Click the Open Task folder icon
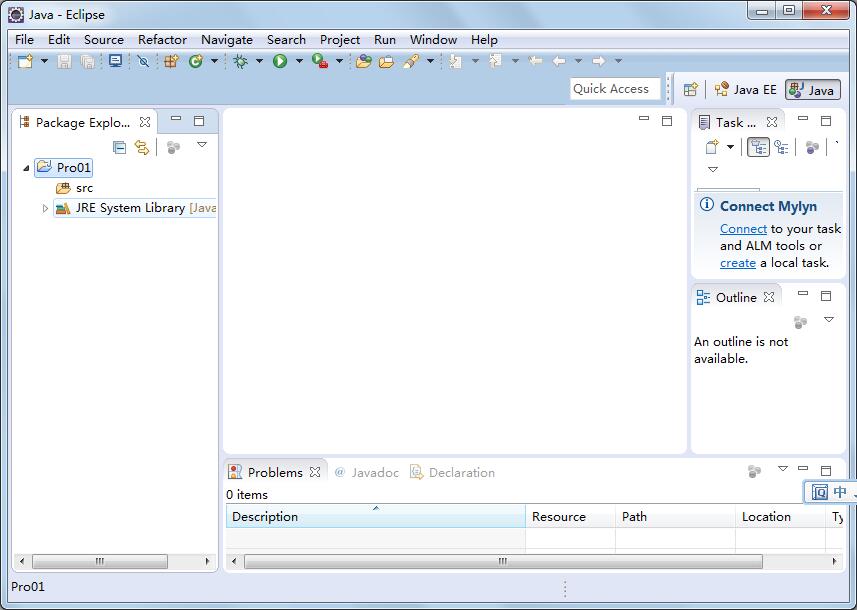The height and width of the screenshot is (610, 857). coord(386,61)
